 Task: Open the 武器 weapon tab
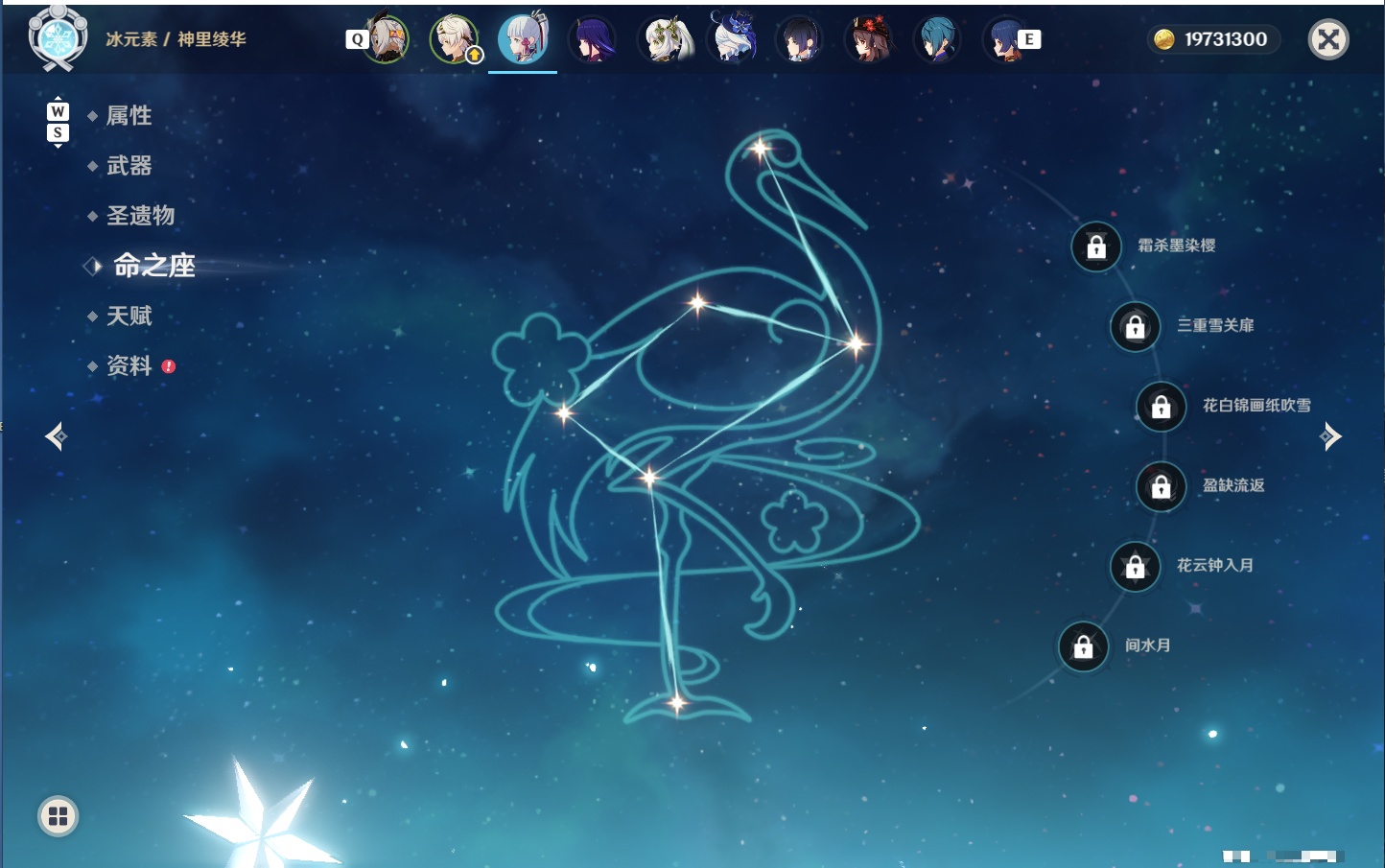[129, 166]
